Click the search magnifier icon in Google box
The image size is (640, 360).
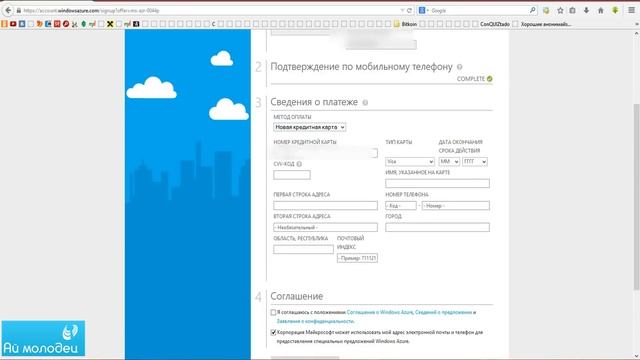click(x=532, y=11)
